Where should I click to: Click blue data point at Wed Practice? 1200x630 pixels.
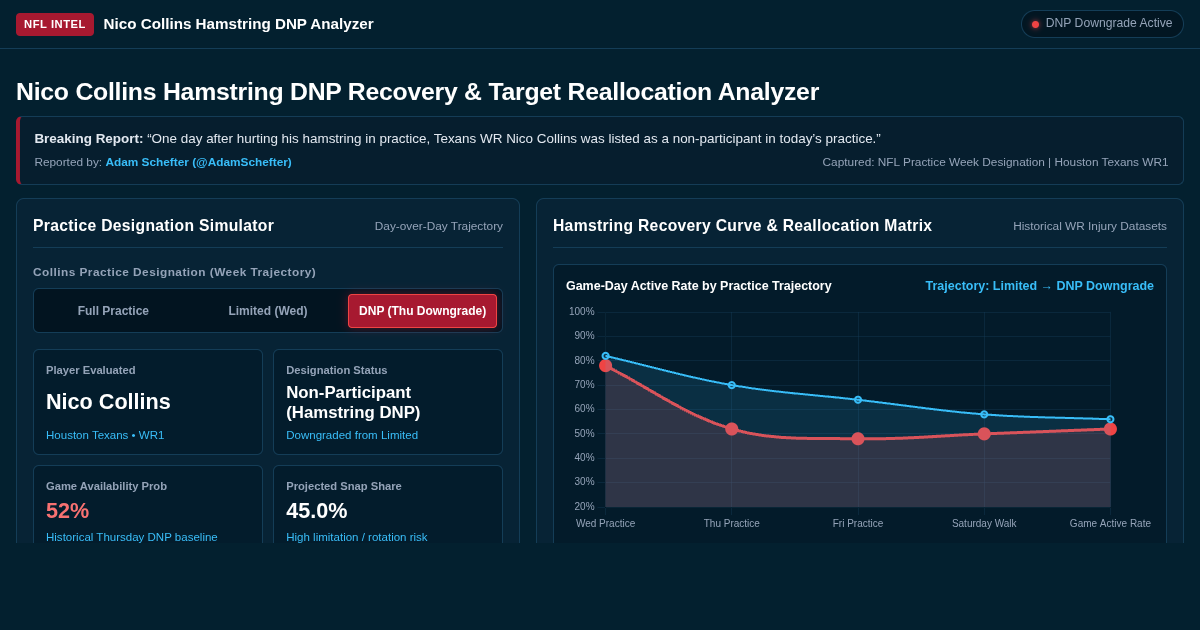pos(605,356)
